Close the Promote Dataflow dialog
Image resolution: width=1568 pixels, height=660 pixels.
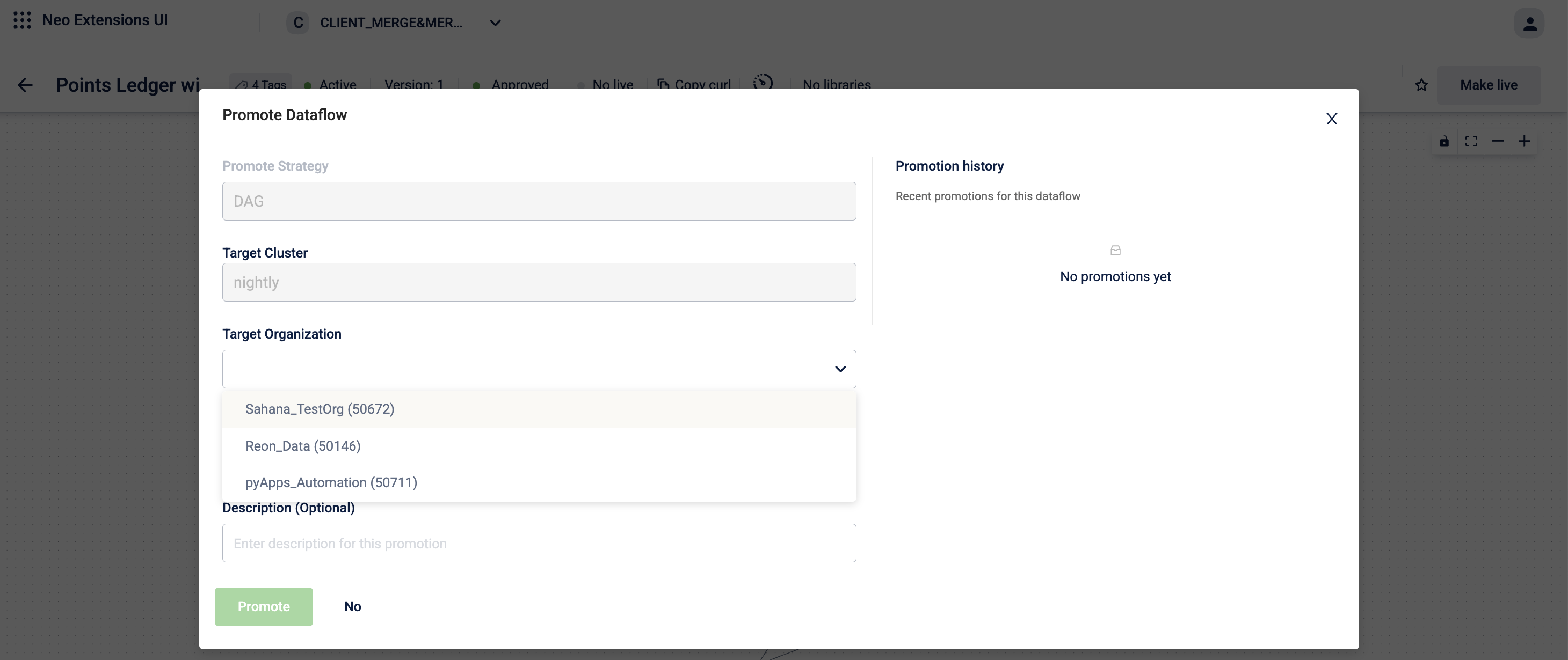(1332, 119)
